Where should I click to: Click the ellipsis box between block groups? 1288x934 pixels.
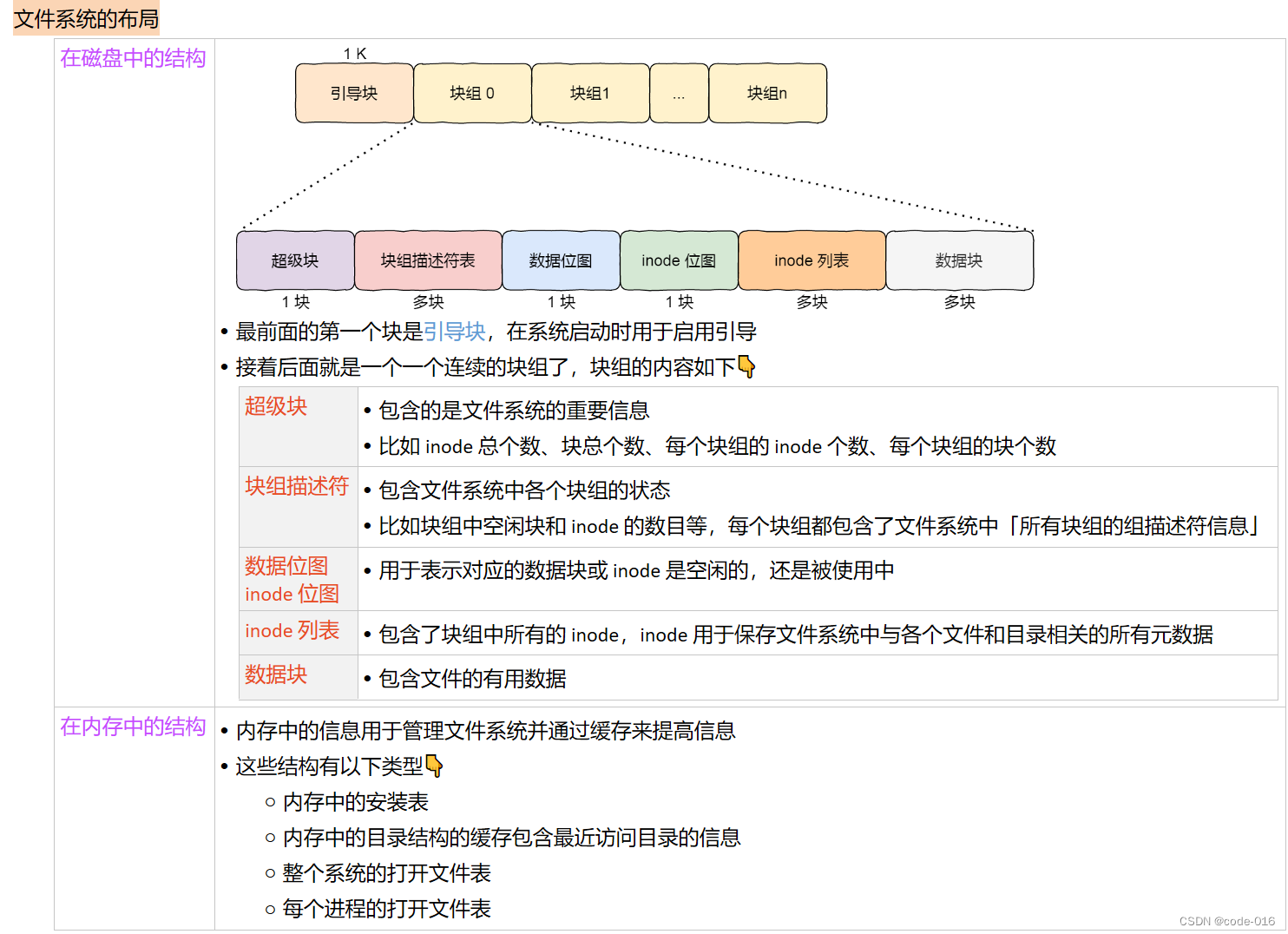point(679,93)
